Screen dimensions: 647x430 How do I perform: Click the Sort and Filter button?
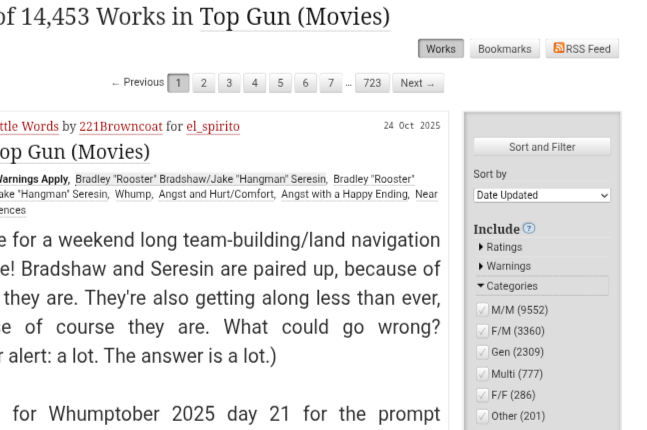click(542, 147)
